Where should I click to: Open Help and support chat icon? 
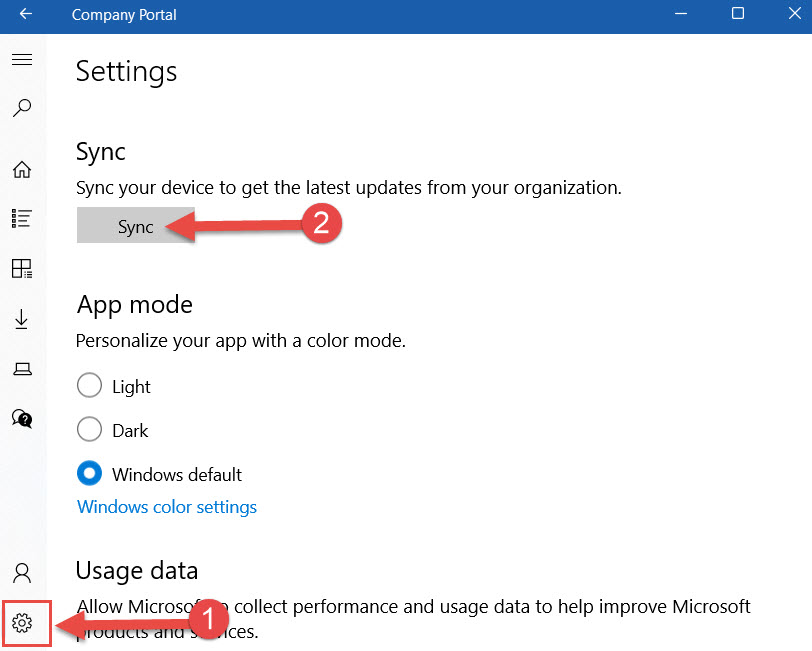point(22,418)
